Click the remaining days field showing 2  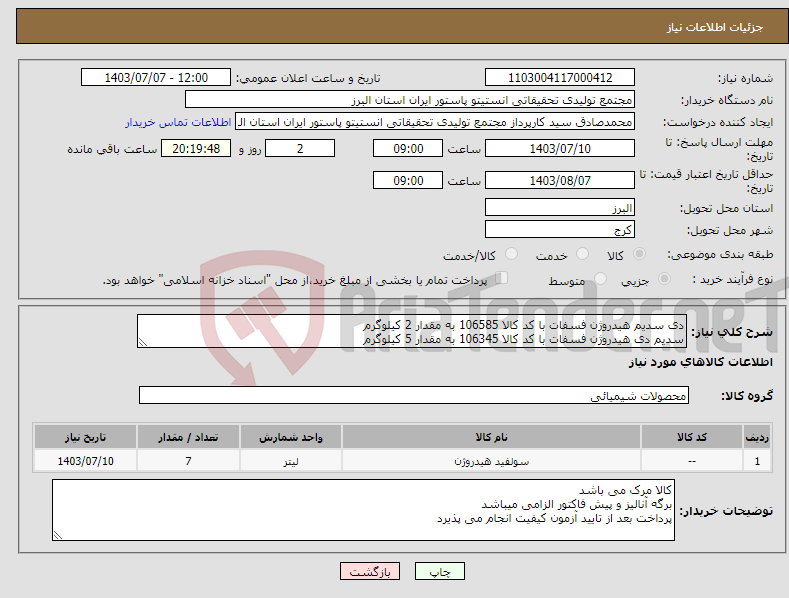pos(300,148)
